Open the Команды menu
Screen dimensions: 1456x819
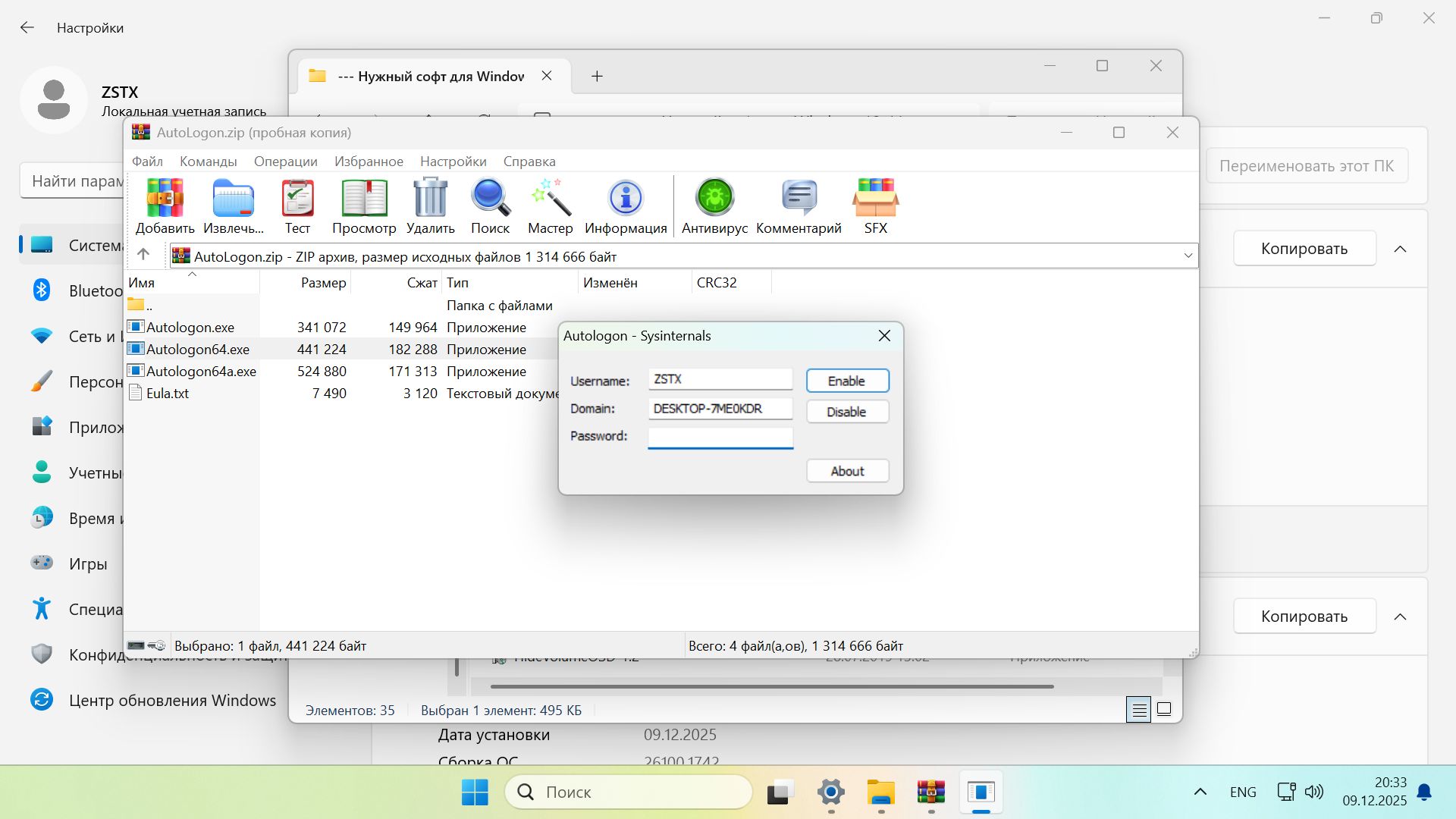(208, 162)
